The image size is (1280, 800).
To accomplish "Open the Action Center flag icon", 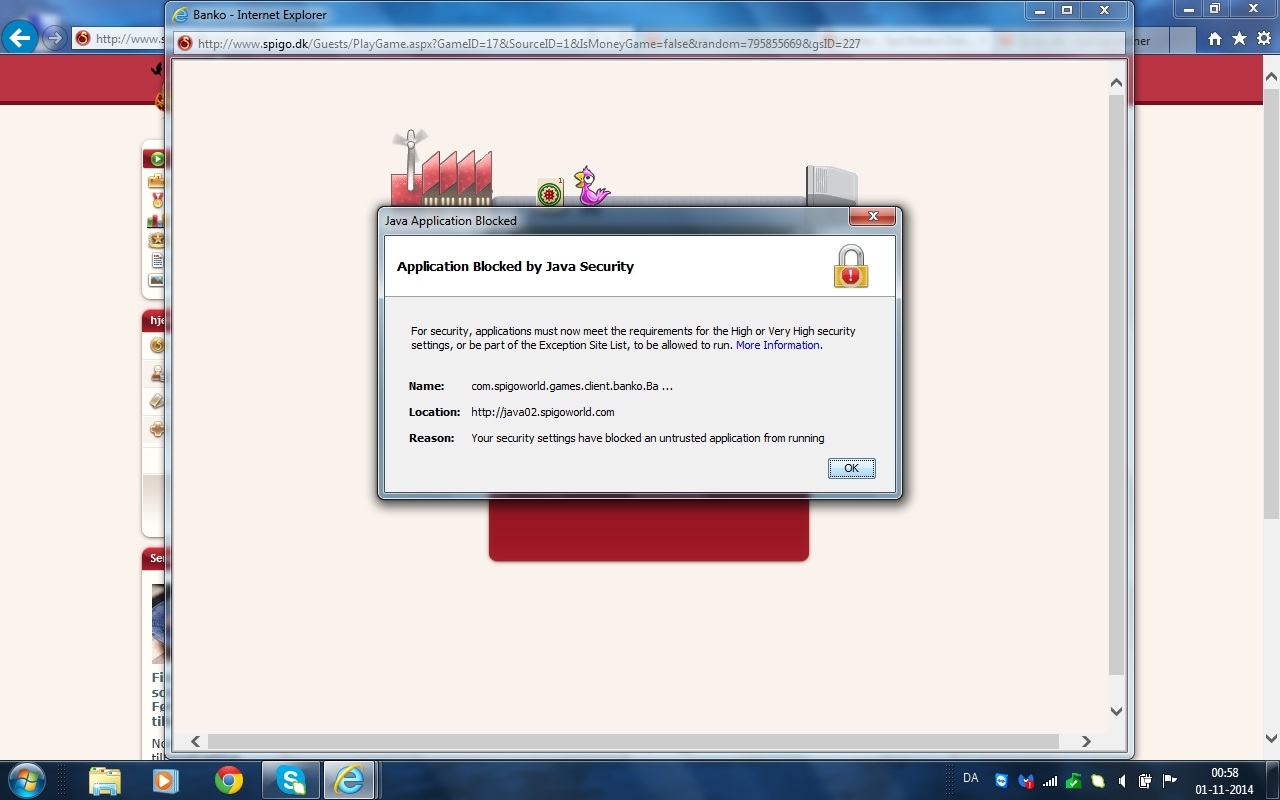I will (1169, 781).
